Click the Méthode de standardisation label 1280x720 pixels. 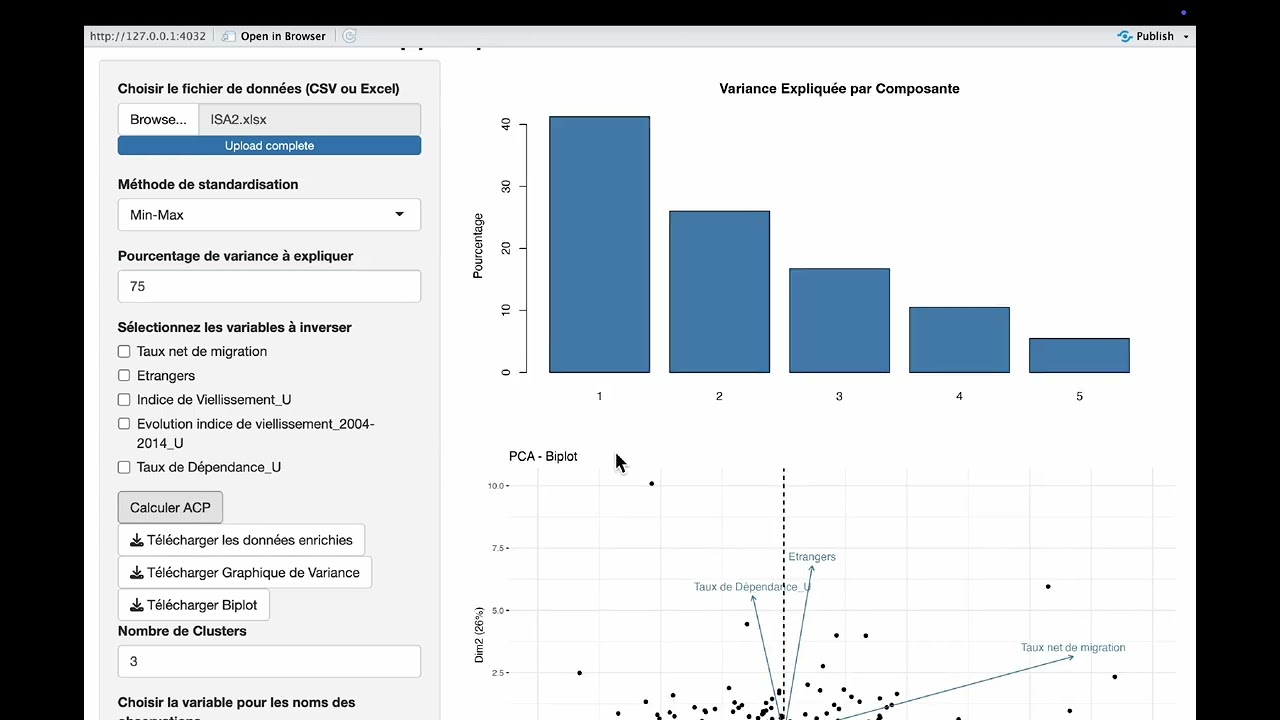coord(208,185)
